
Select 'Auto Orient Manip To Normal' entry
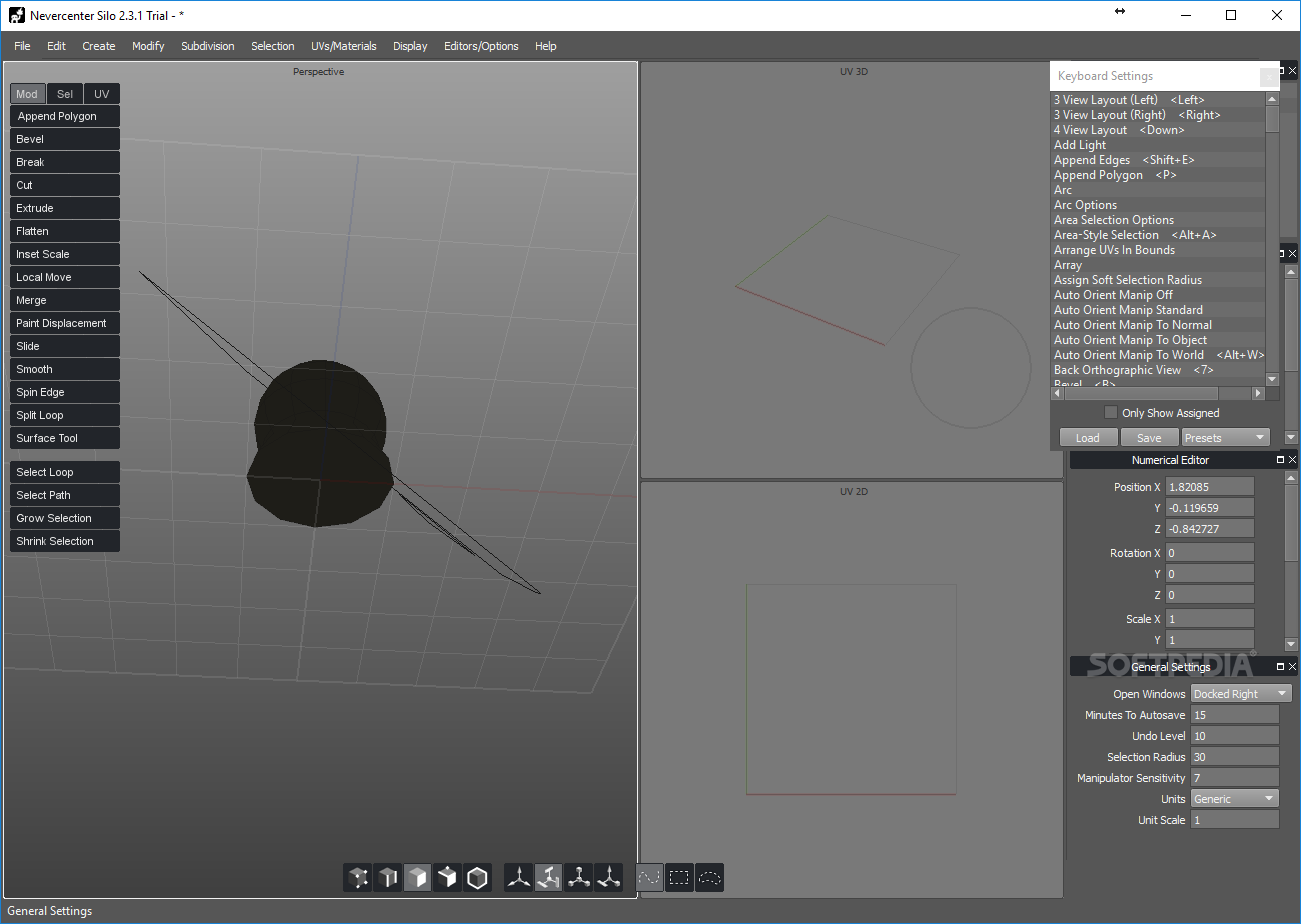pyautogui.click(x=1158, y=325)
